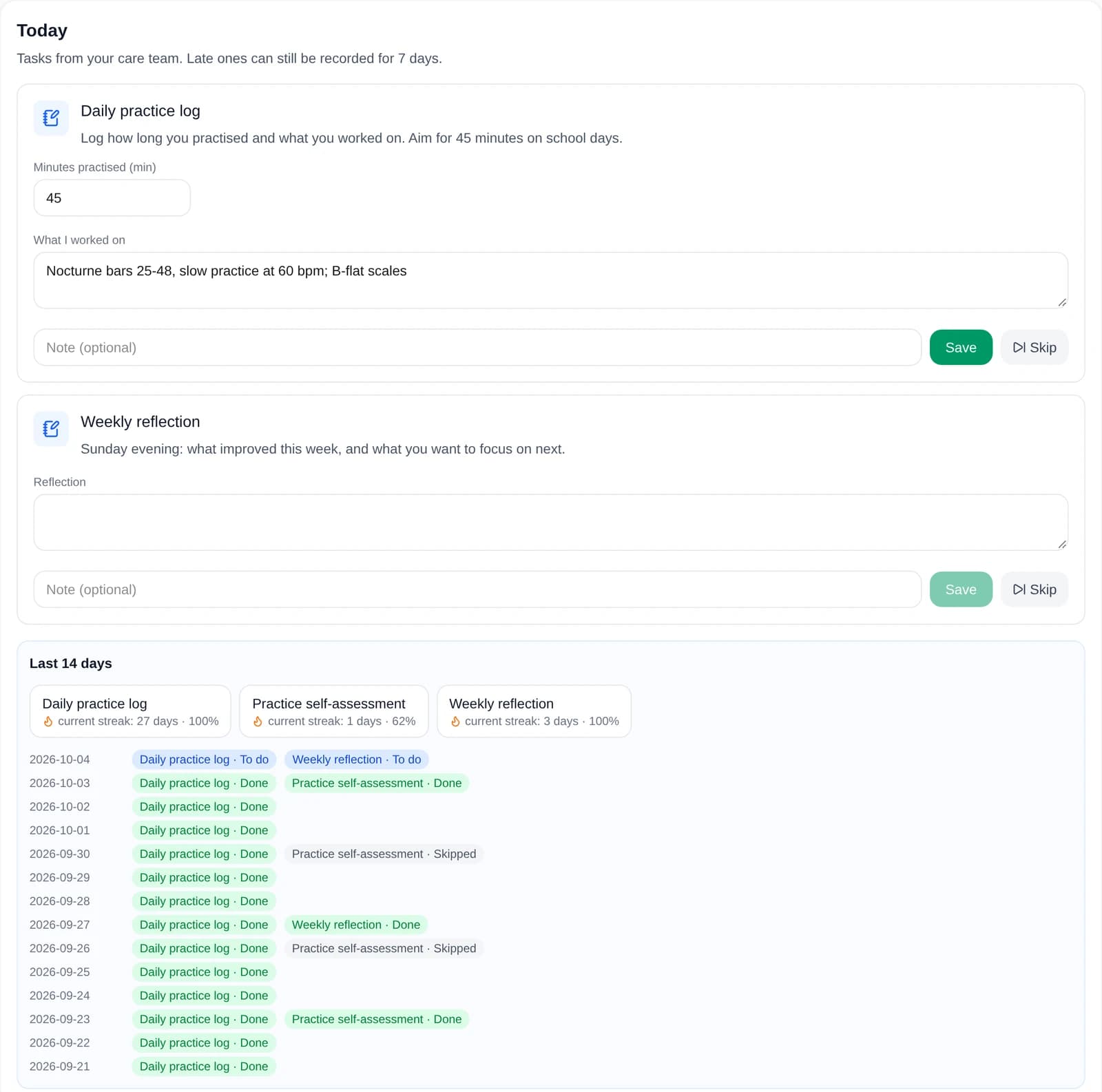Click resize handle of What I worked on textarea
The width and height of the screenshot is (1102, 1092).
[x=1062, y=302]
